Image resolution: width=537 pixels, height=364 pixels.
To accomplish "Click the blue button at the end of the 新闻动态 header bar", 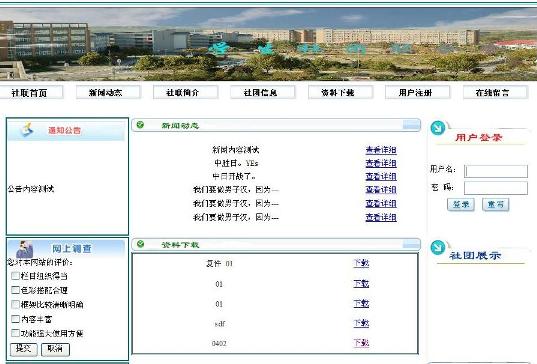I will (411, 125).
